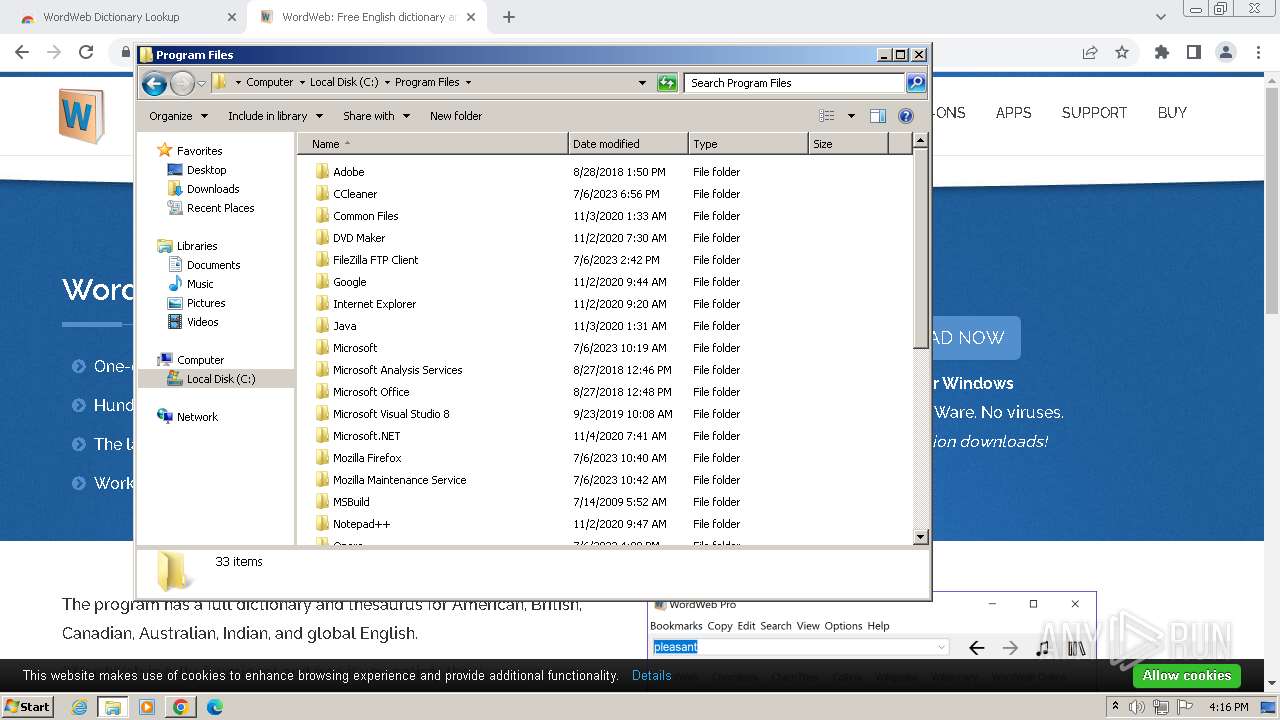Click the Start button
1280x720 pixels.
(x=27, y=707)
